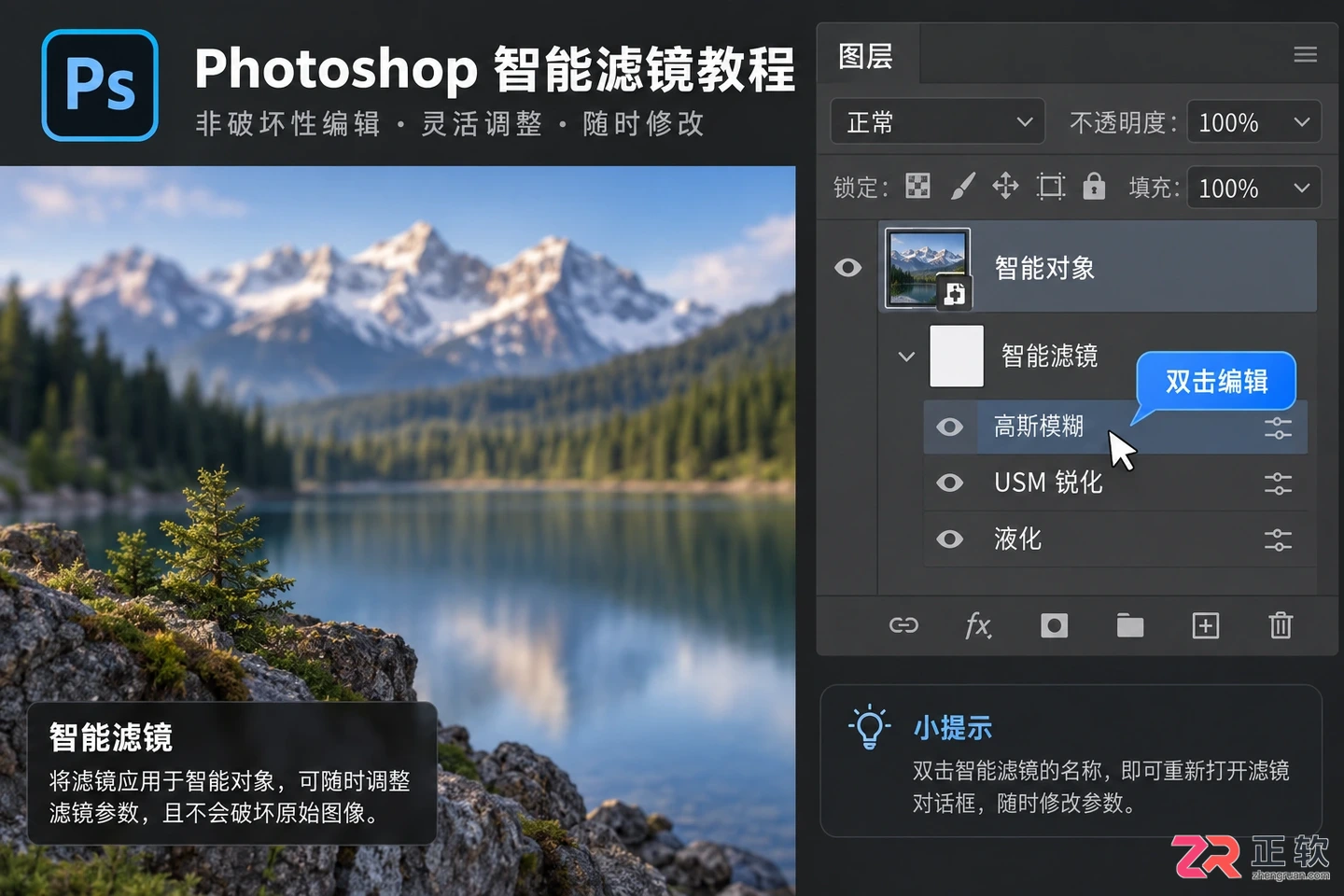Hide the 智能对象 layer
This screenshot has width=1344, height=896.
[x=847, y=268]
